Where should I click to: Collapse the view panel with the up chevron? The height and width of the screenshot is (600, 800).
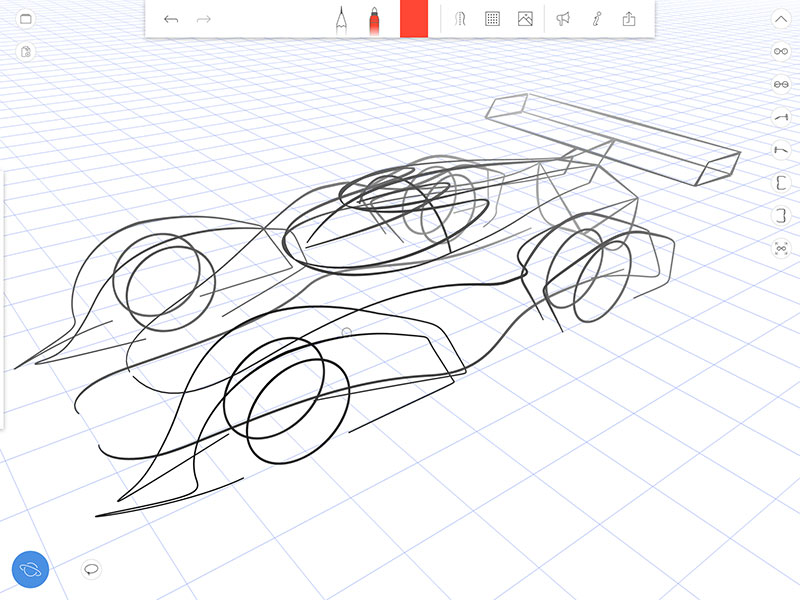[x=781, y=18]
